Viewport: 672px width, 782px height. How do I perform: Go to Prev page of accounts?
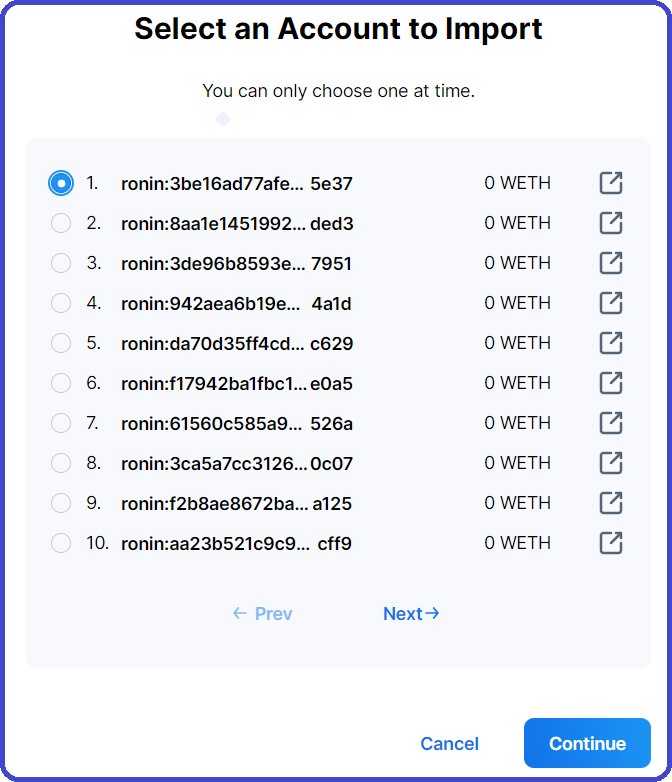tap(262, 613)
